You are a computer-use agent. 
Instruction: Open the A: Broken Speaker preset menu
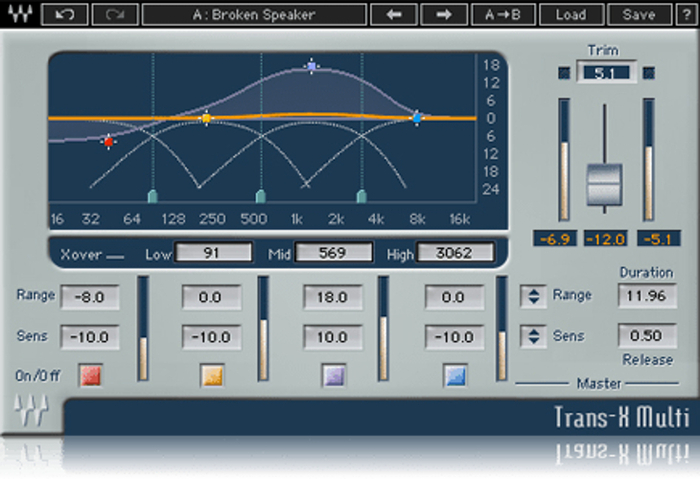click(x=254, y=14)
